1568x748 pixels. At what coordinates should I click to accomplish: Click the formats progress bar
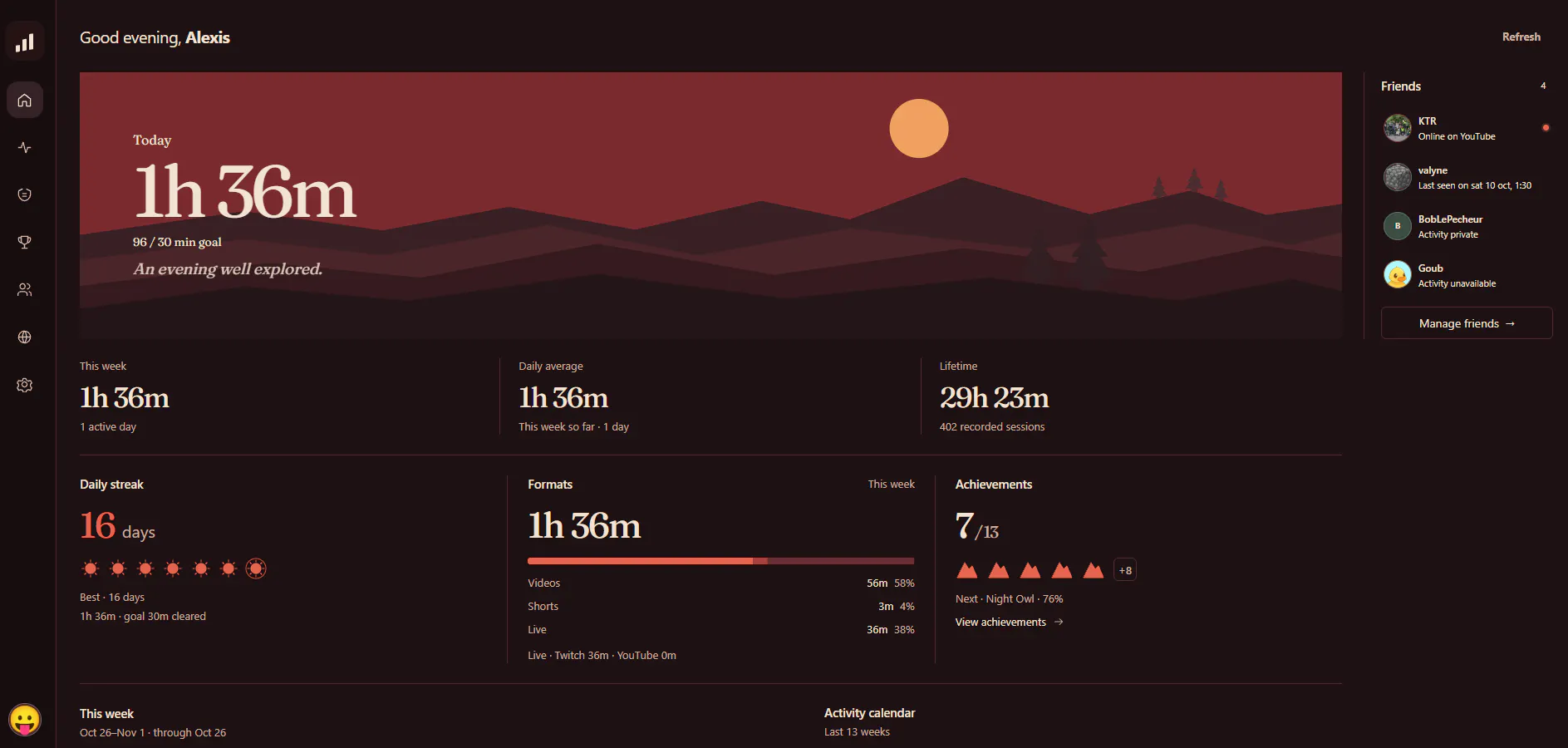point(720,561)
